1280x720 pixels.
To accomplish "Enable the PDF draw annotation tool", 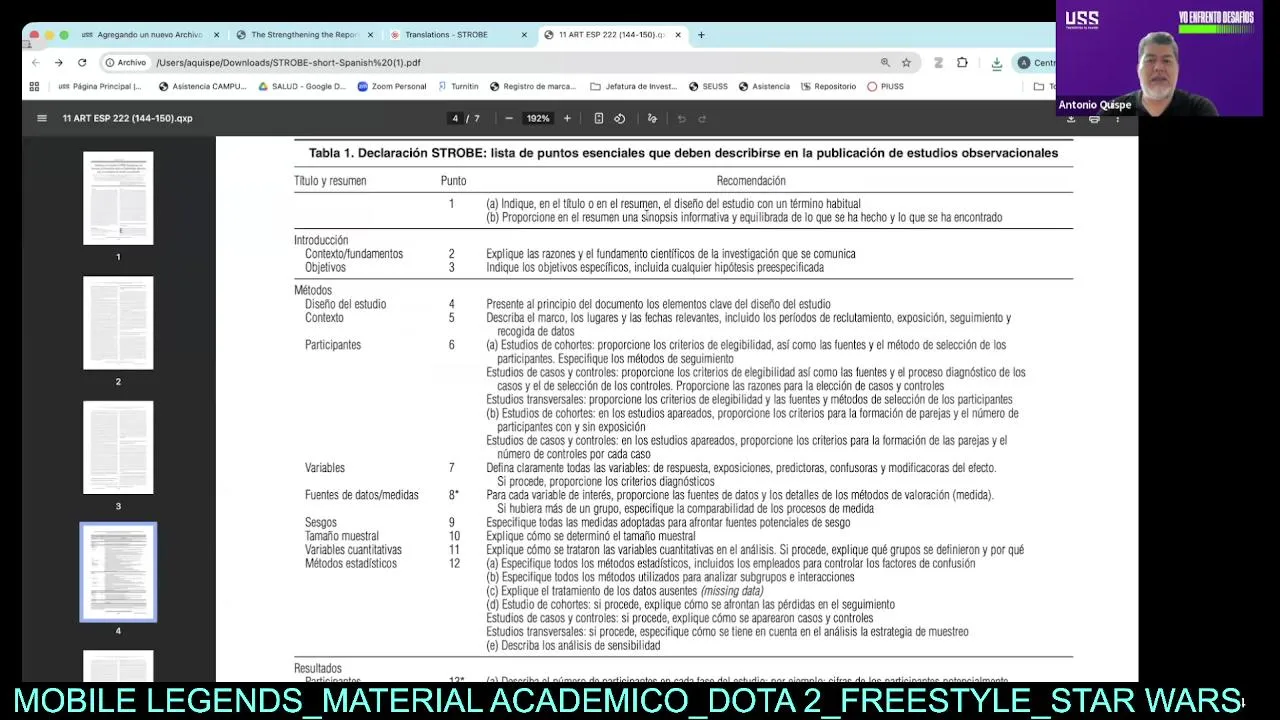I will 652,118.
